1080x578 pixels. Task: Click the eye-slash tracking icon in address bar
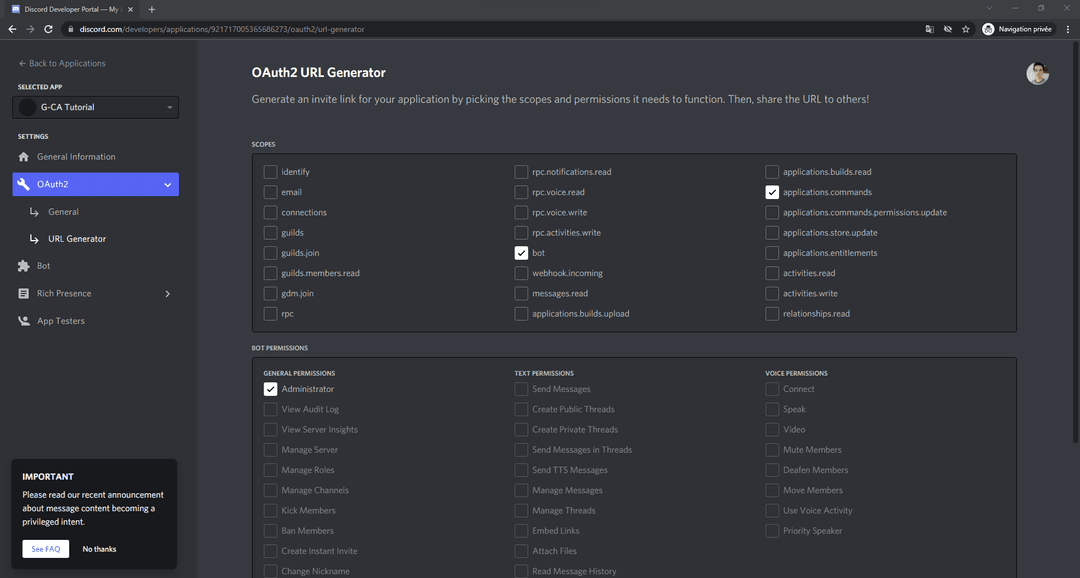point(948,29)
